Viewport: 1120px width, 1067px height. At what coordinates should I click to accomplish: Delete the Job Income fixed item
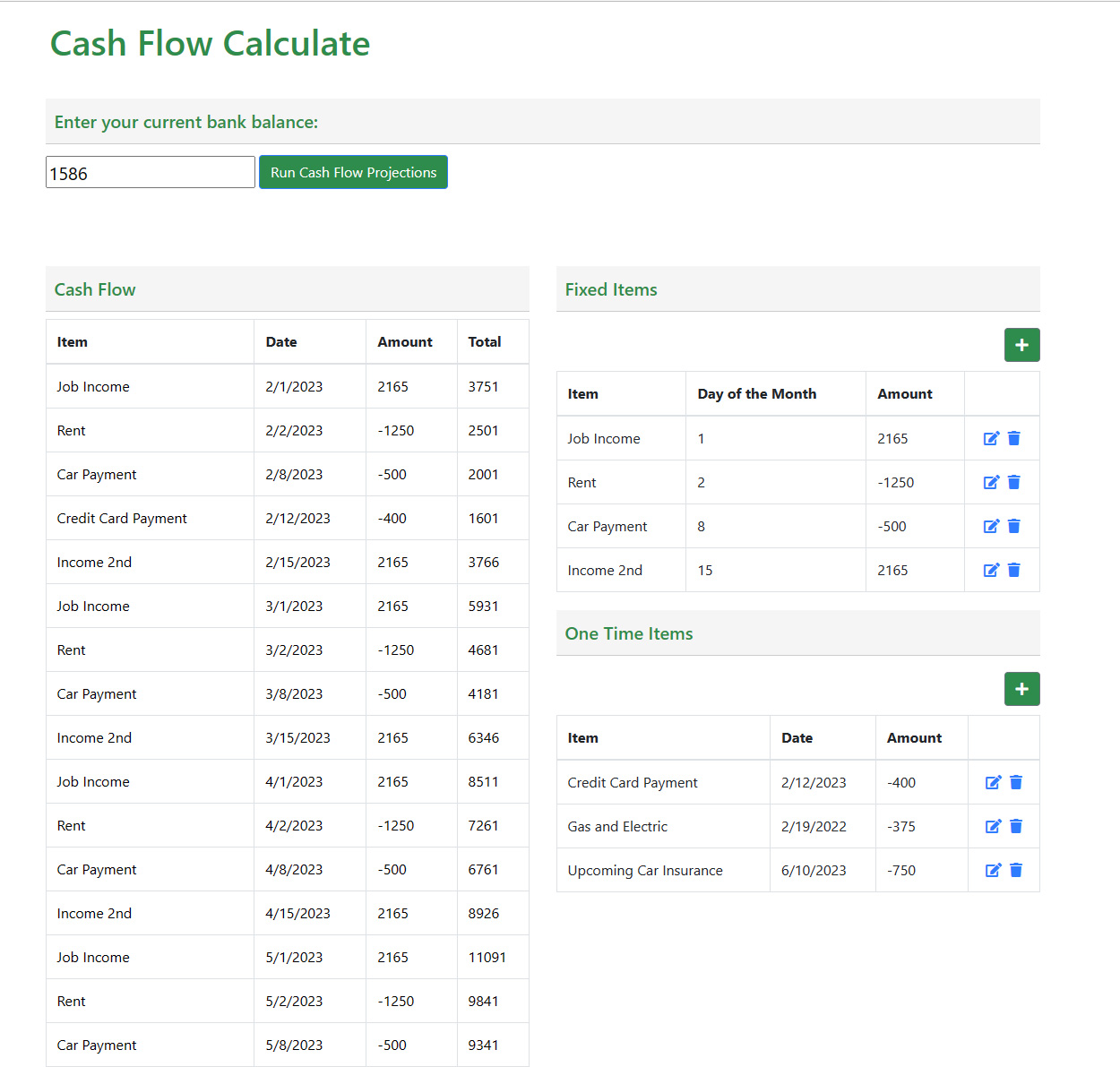[1013, 438]
